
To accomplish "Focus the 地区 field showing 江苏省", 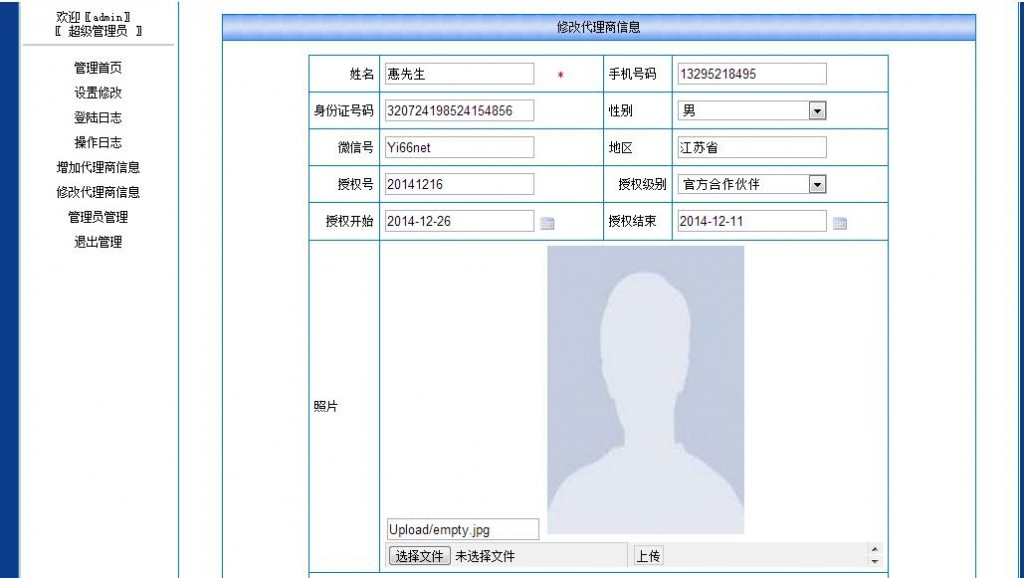I will tap(752, 147).
